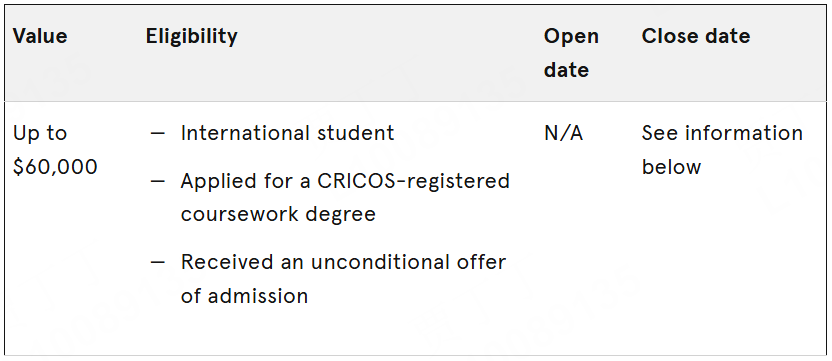Select the N/A open date cell
Screen dimensions: 832x361
click(x=564, y=133)
